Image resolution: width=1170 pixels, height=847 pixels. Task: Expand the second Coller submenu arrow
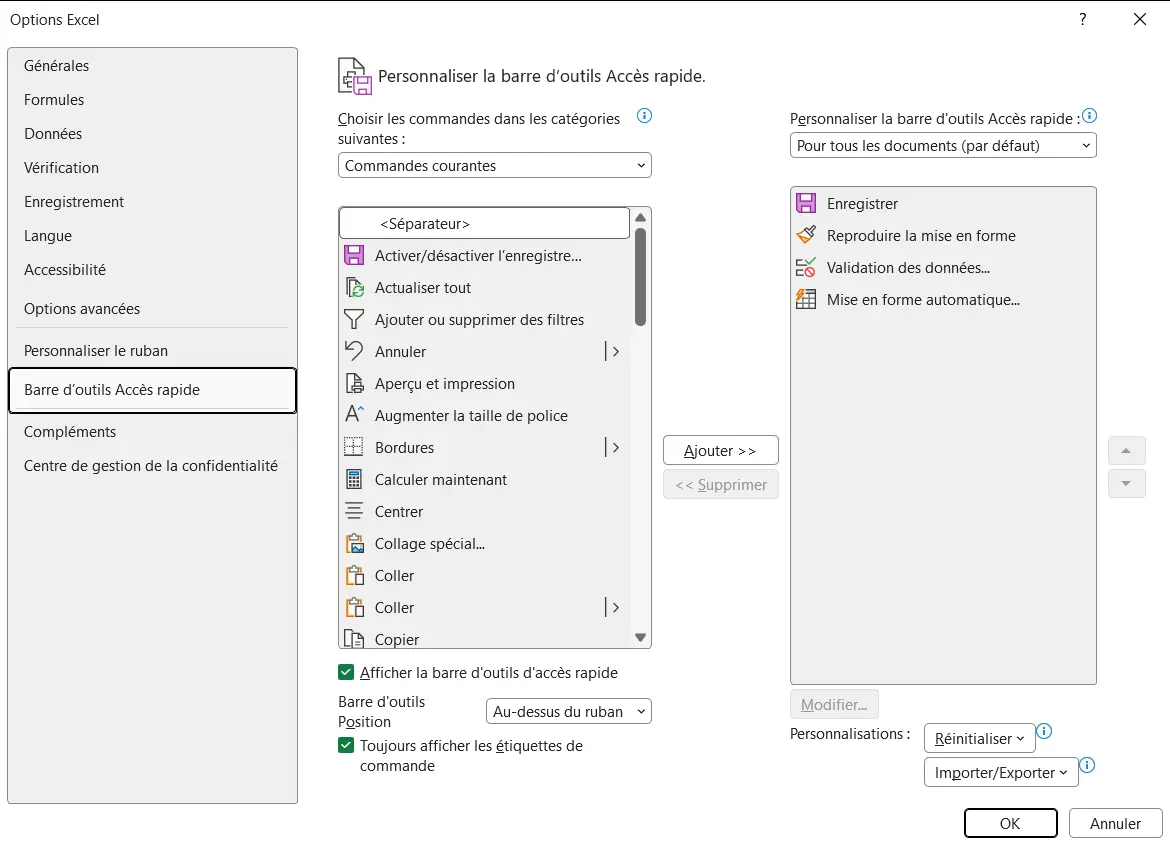pos(615,607)
